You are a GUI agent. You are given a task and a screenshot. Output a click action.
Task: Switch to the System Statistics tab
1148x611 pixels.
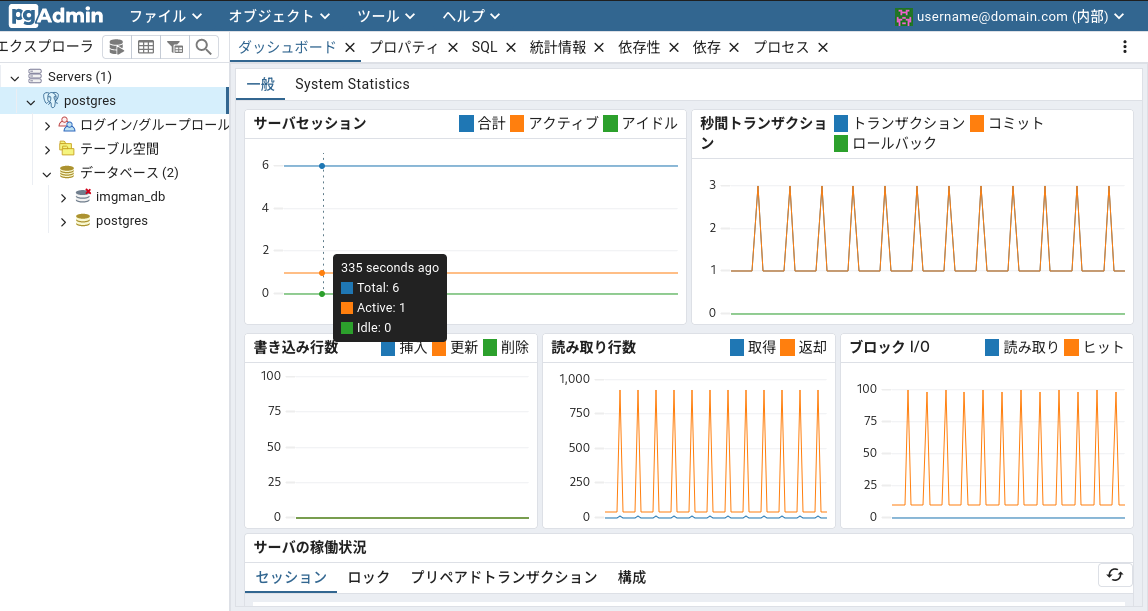[352, 84]
